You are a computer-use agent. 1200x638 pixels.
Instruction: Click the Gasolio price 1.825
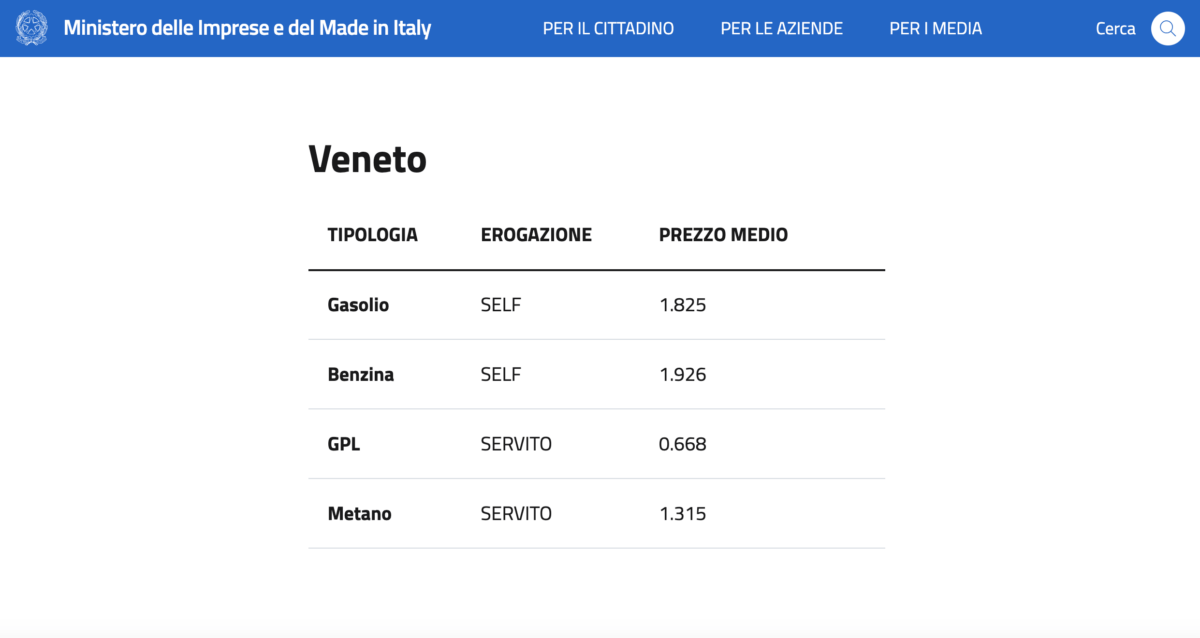682,305
